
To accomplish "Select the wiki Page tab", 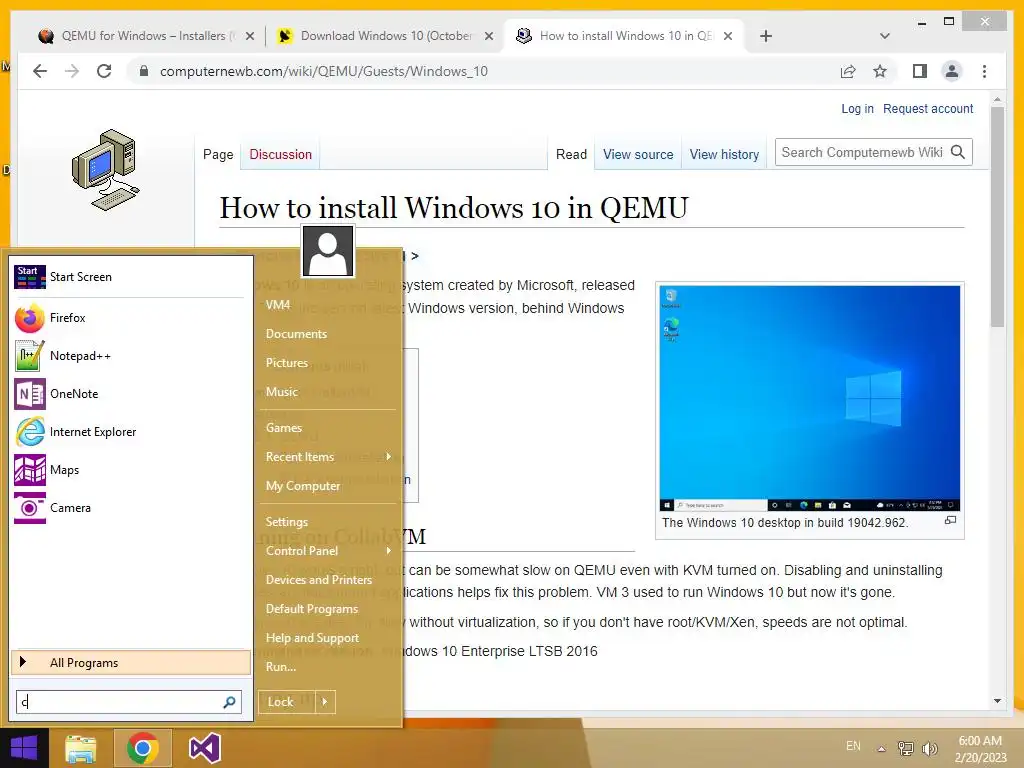I will point(218,155).
